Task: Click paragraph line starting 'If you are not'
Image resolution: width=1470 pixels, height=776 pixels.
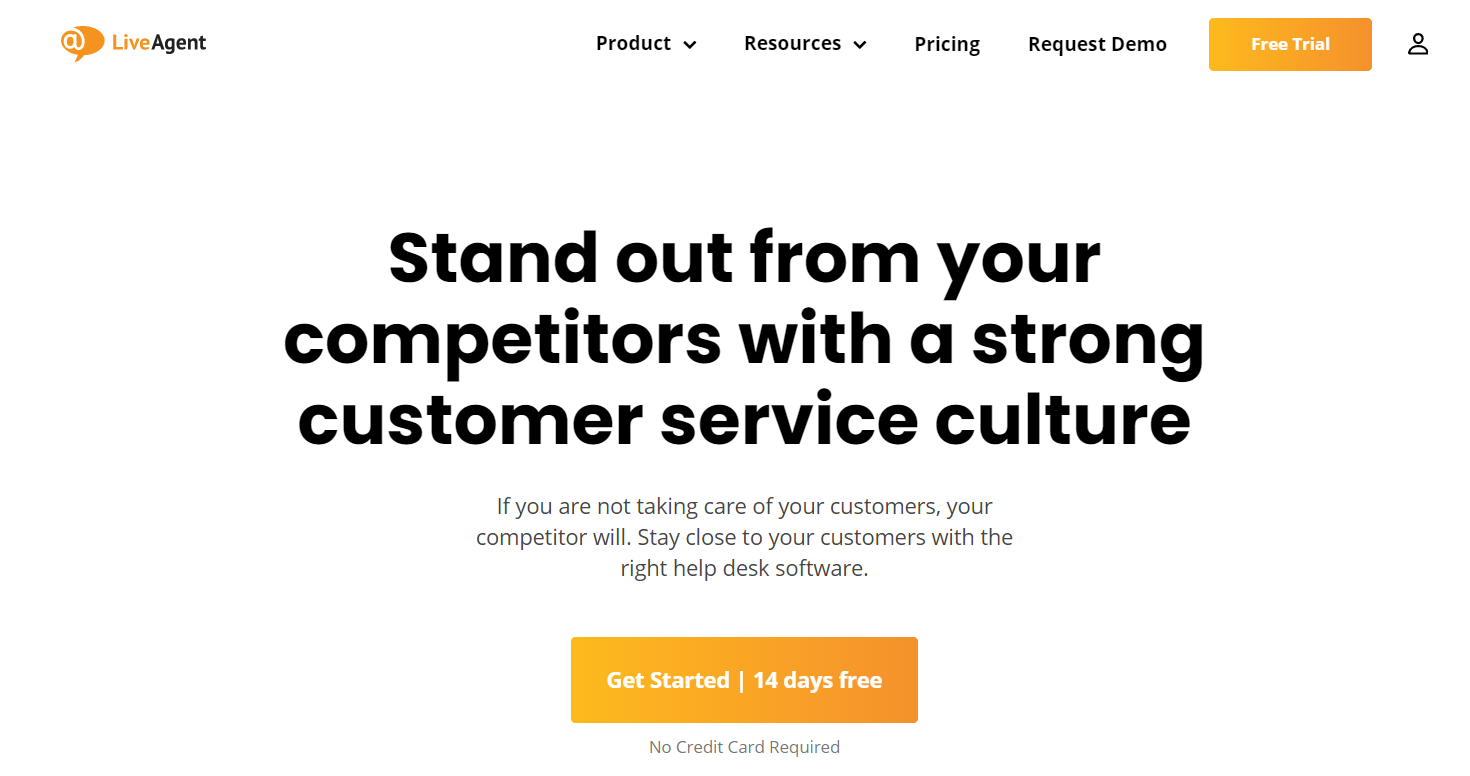Action: click(745, 506)
